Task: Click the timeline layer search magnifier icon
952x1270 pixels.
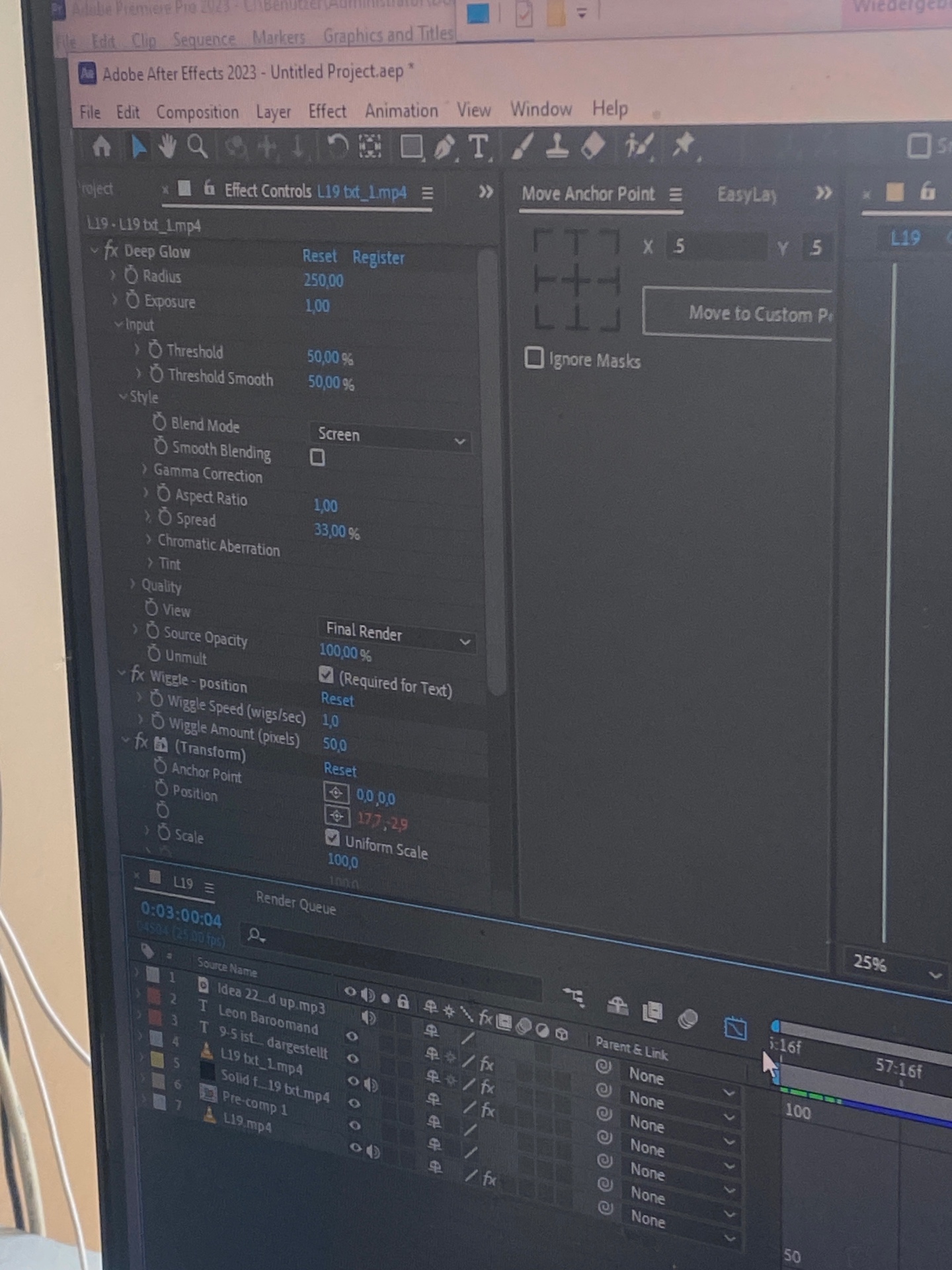Action: coord(255,935)
